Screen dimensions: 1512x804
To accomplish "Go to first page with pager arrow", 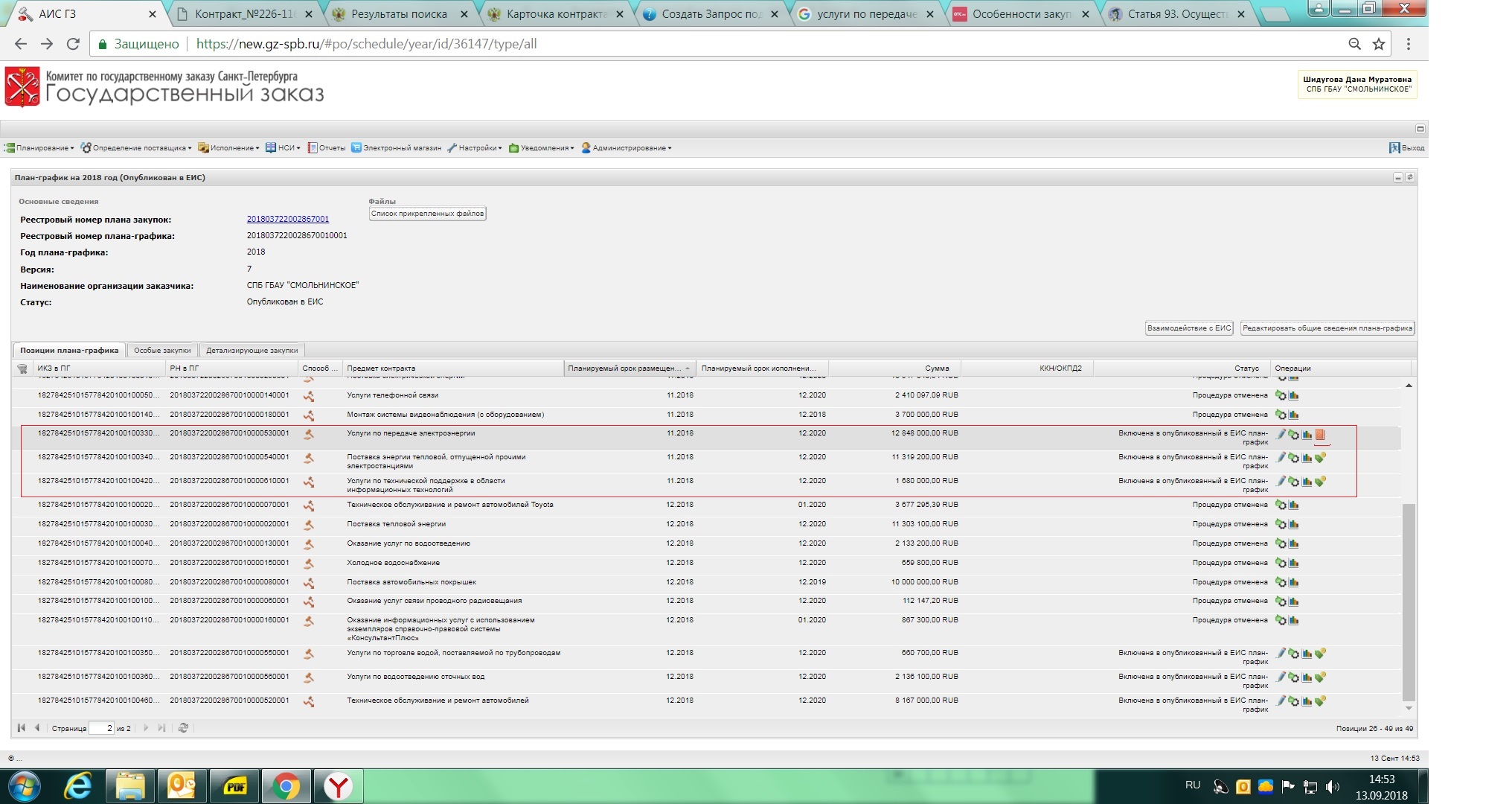I will click(x=21, y=728).
